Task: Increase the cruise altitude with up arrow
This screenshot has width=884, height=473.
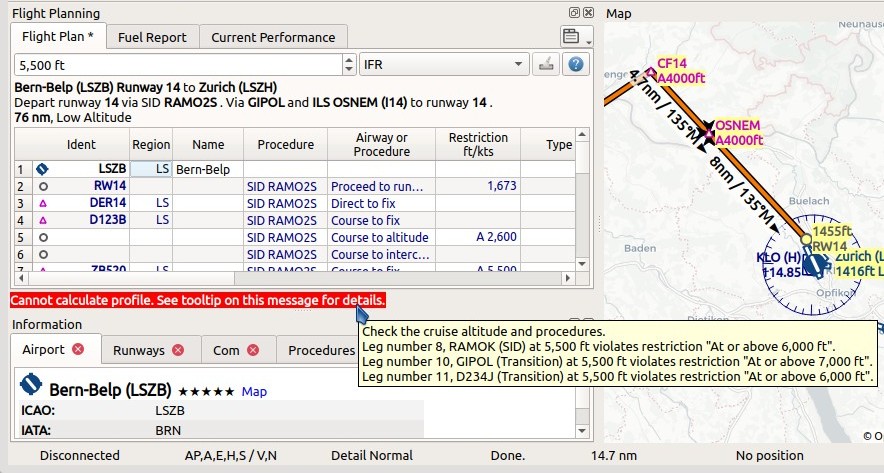Action: coord(349,59)
